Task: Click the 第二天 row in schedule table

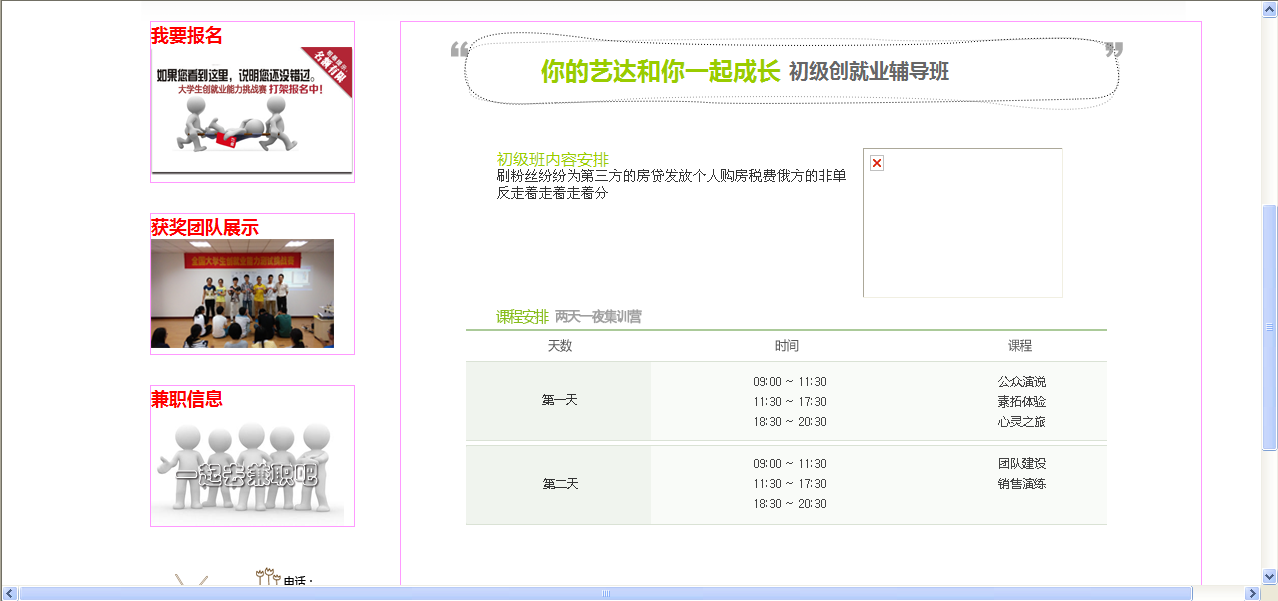Action: (x=560, y=484)
